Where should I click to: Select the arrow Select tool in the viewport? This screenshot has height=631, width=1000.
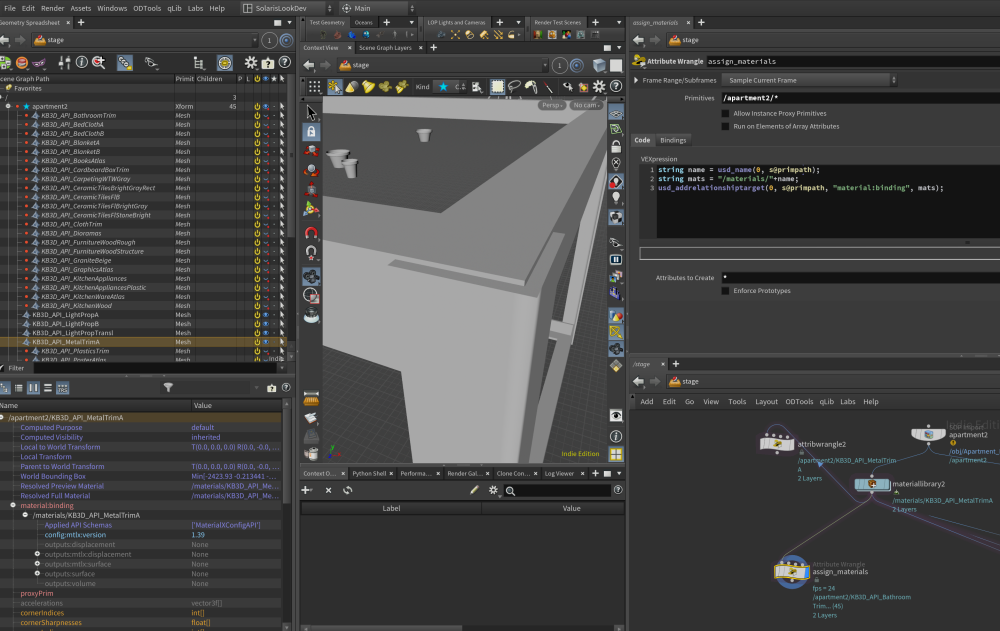point(311,112)
